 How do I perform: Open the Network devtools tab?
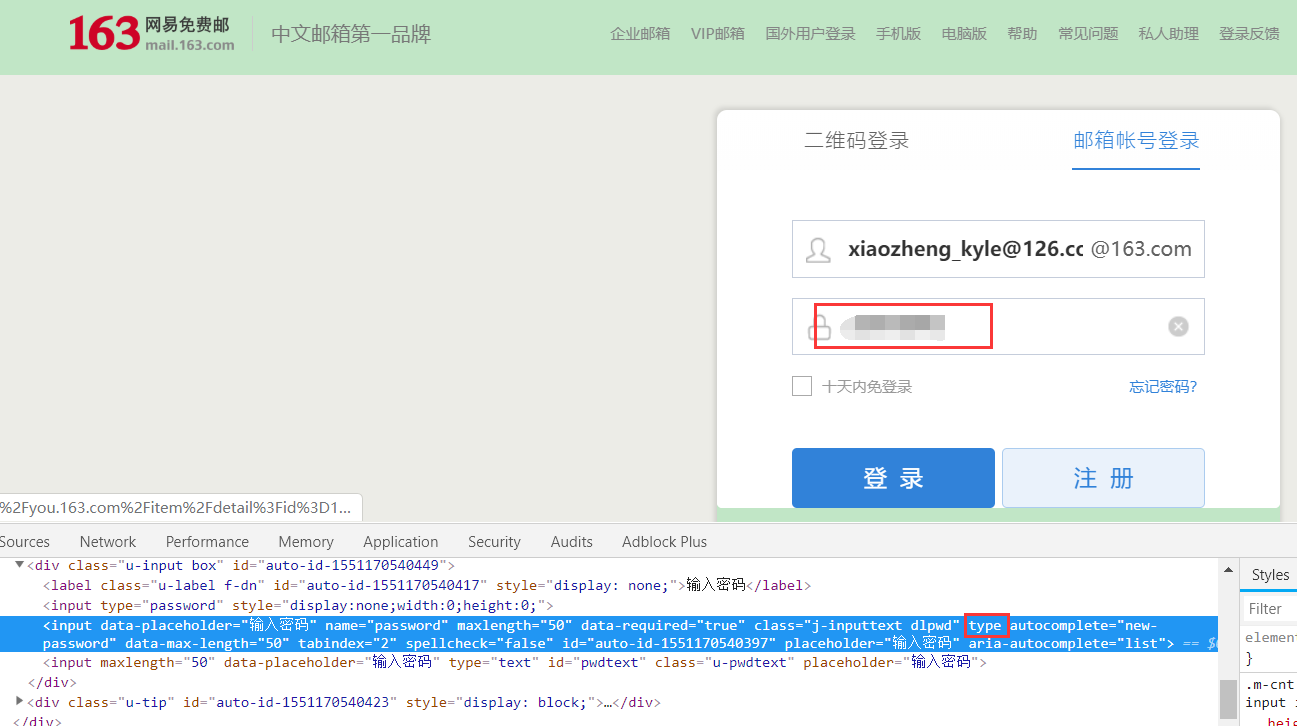click(107, 541)
